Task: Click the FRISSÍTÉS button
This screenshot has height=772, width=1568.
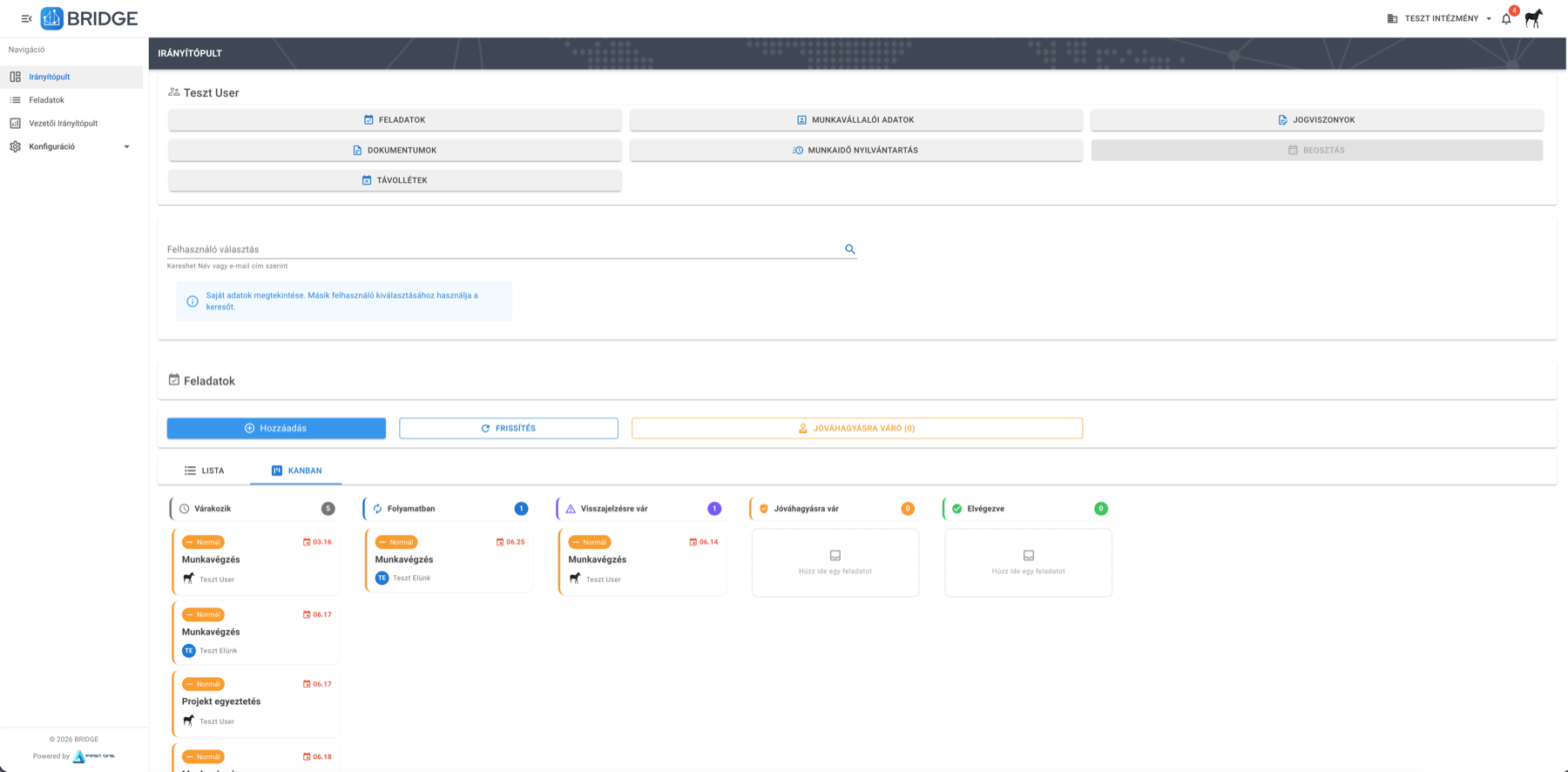Action: pos(509,428)
